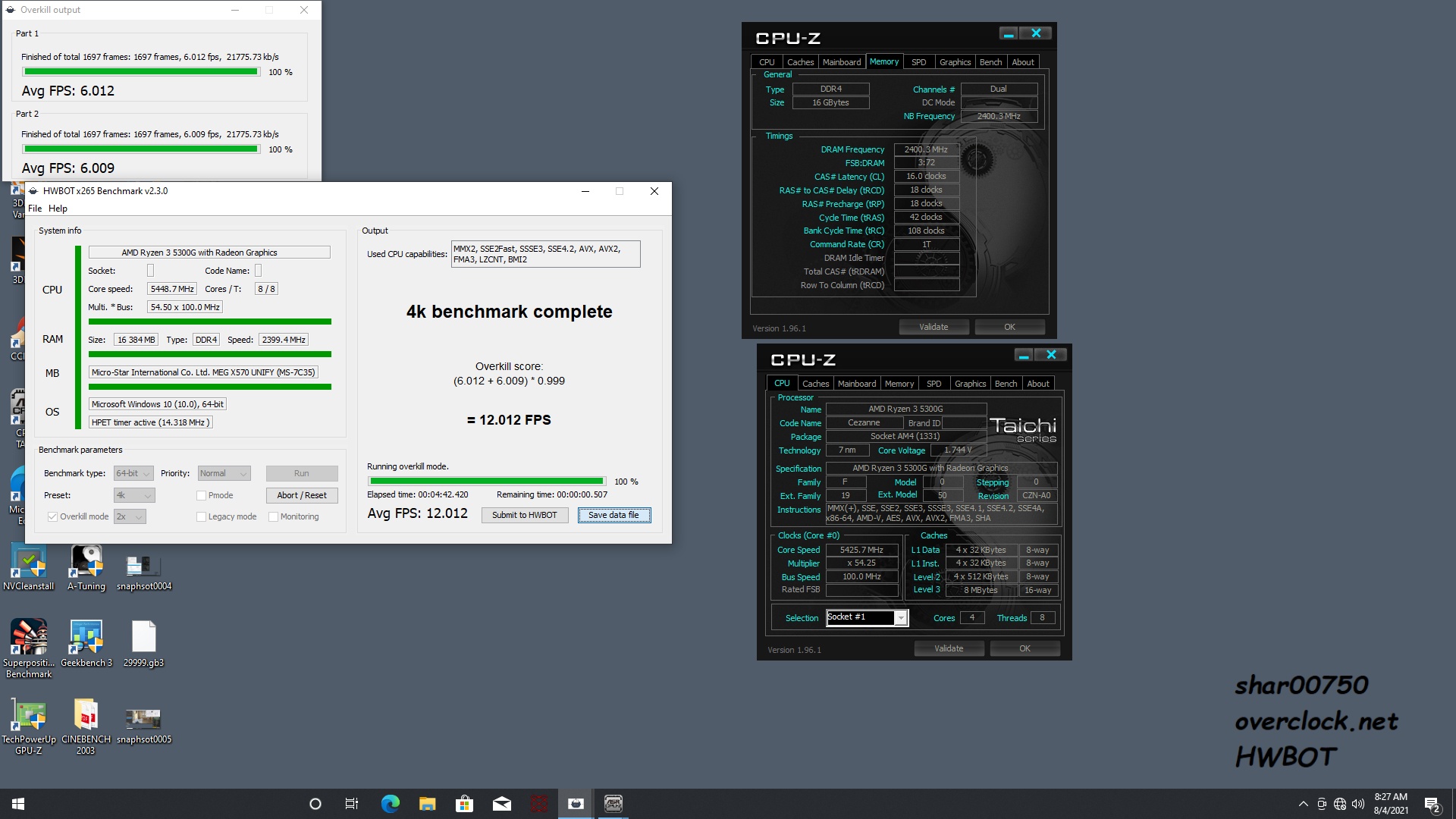Screen dimensions: 1456x819
Task: Open the Windows Start menu
Action: pyautogui.click(x=18, y=804)
